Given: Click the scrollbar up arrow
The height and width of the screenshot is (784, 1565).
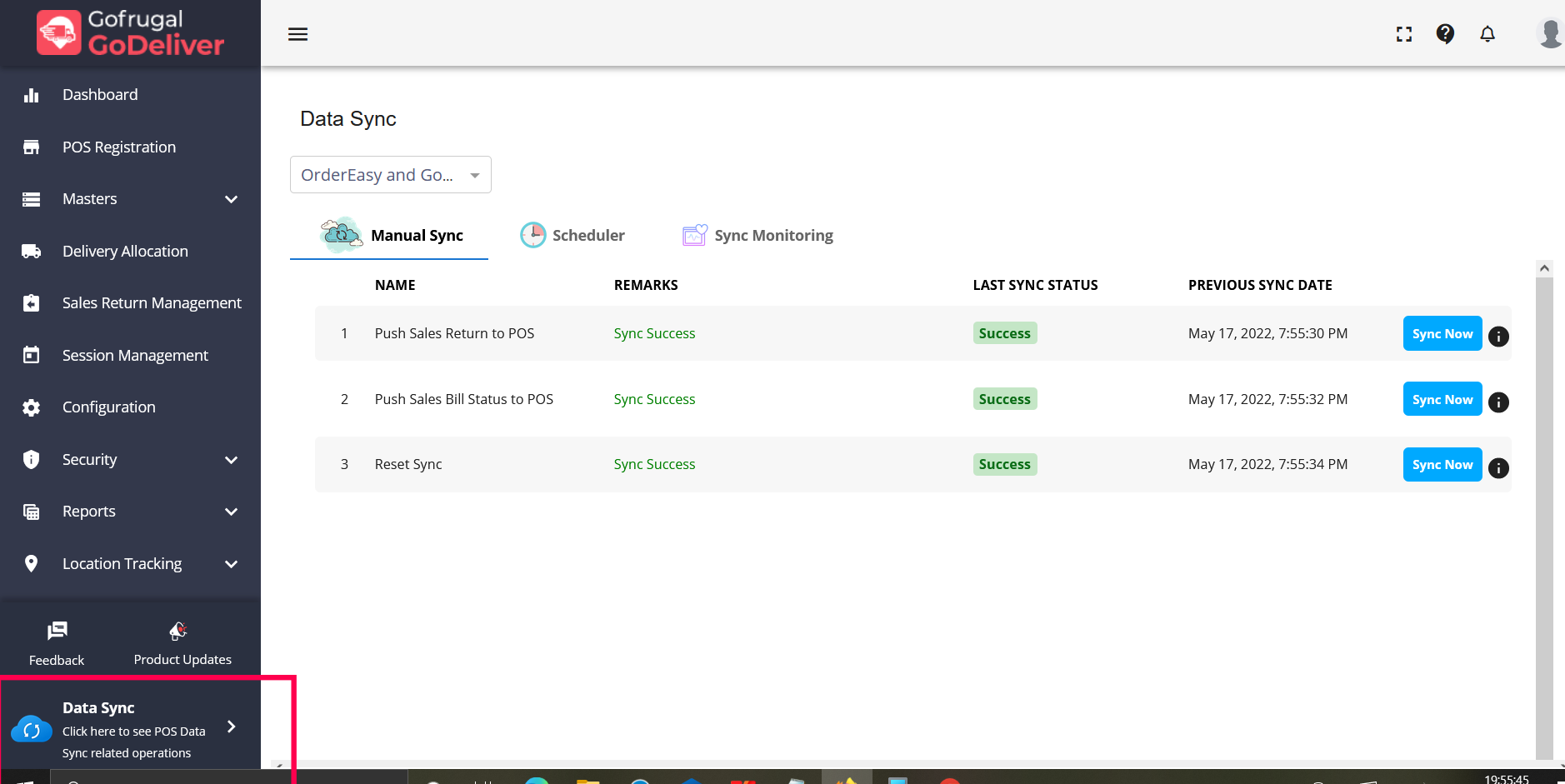Looking at the screenshot, I should (1544, 268).
